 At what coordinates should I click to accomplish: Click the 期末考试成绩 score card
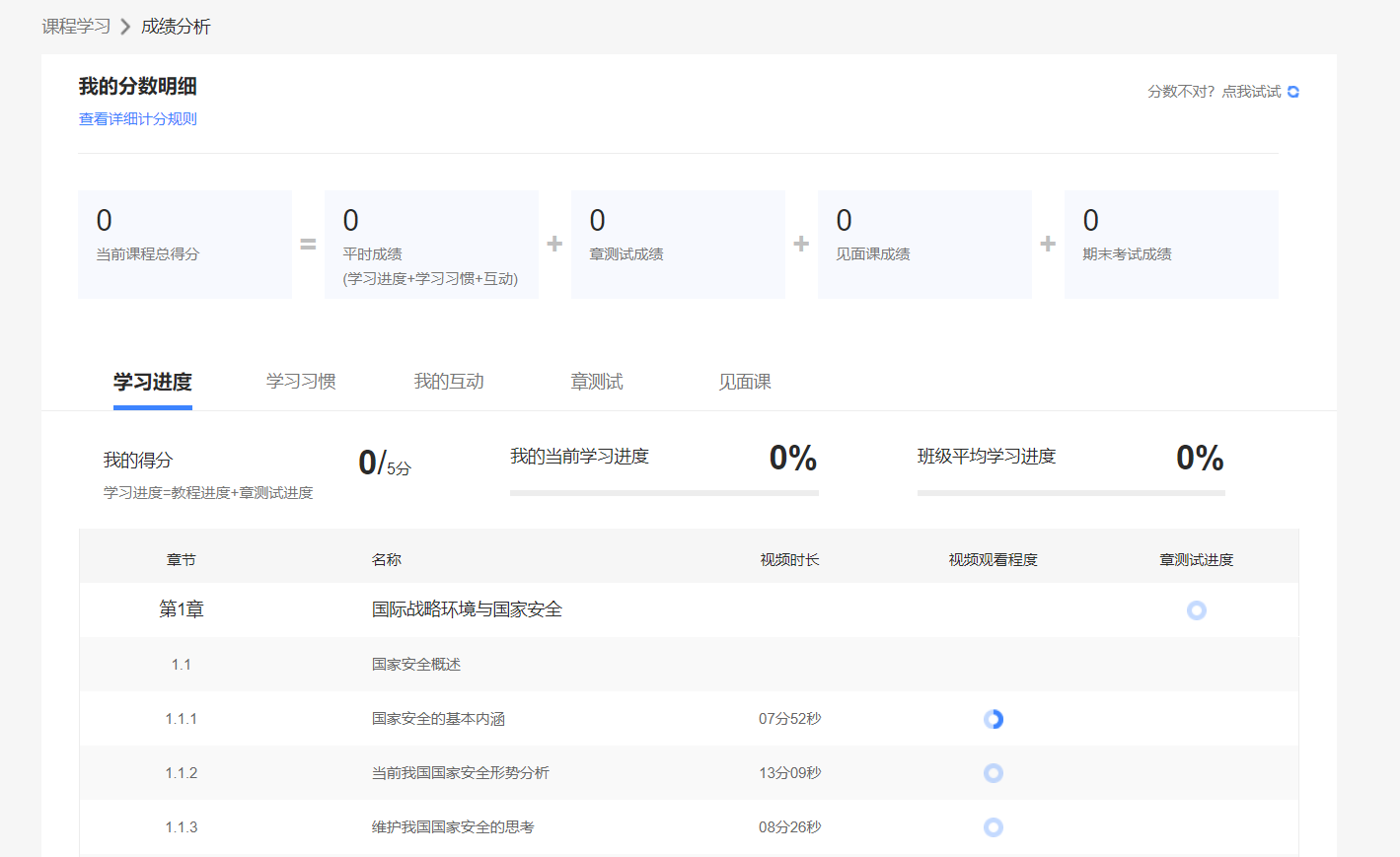1171,245
